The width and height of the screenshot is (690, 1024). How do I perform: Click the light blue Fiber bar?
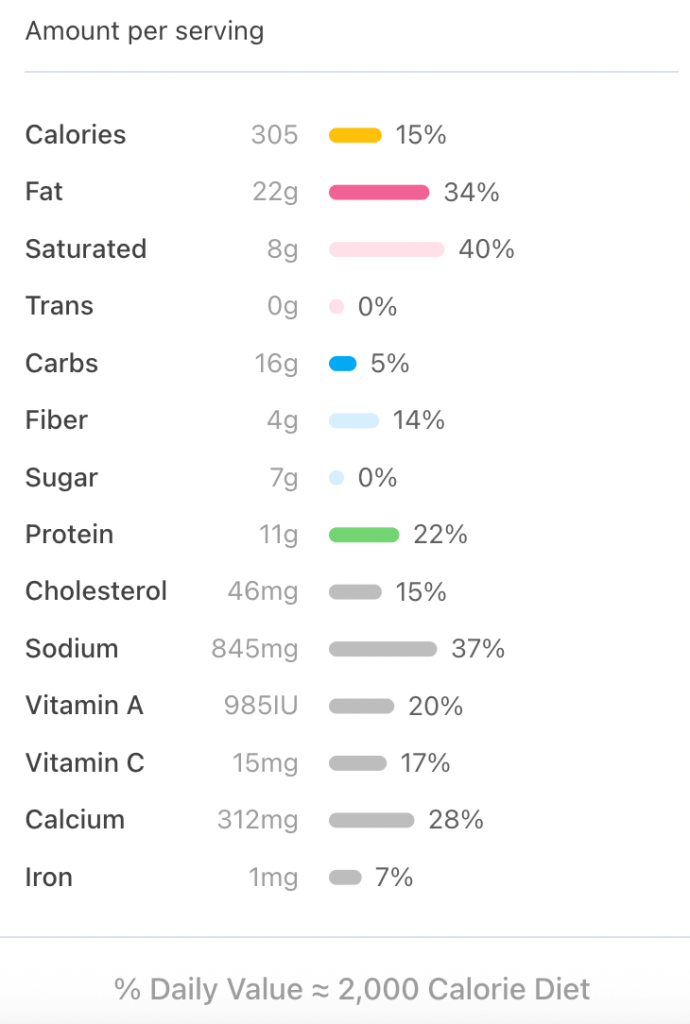point(354,421)
